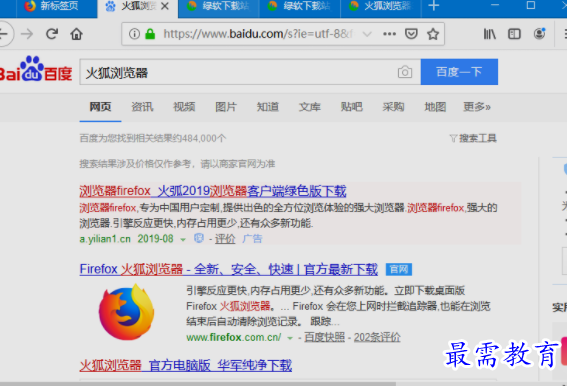
Task: Select the 图片 results tab
Action: [226, 107]
